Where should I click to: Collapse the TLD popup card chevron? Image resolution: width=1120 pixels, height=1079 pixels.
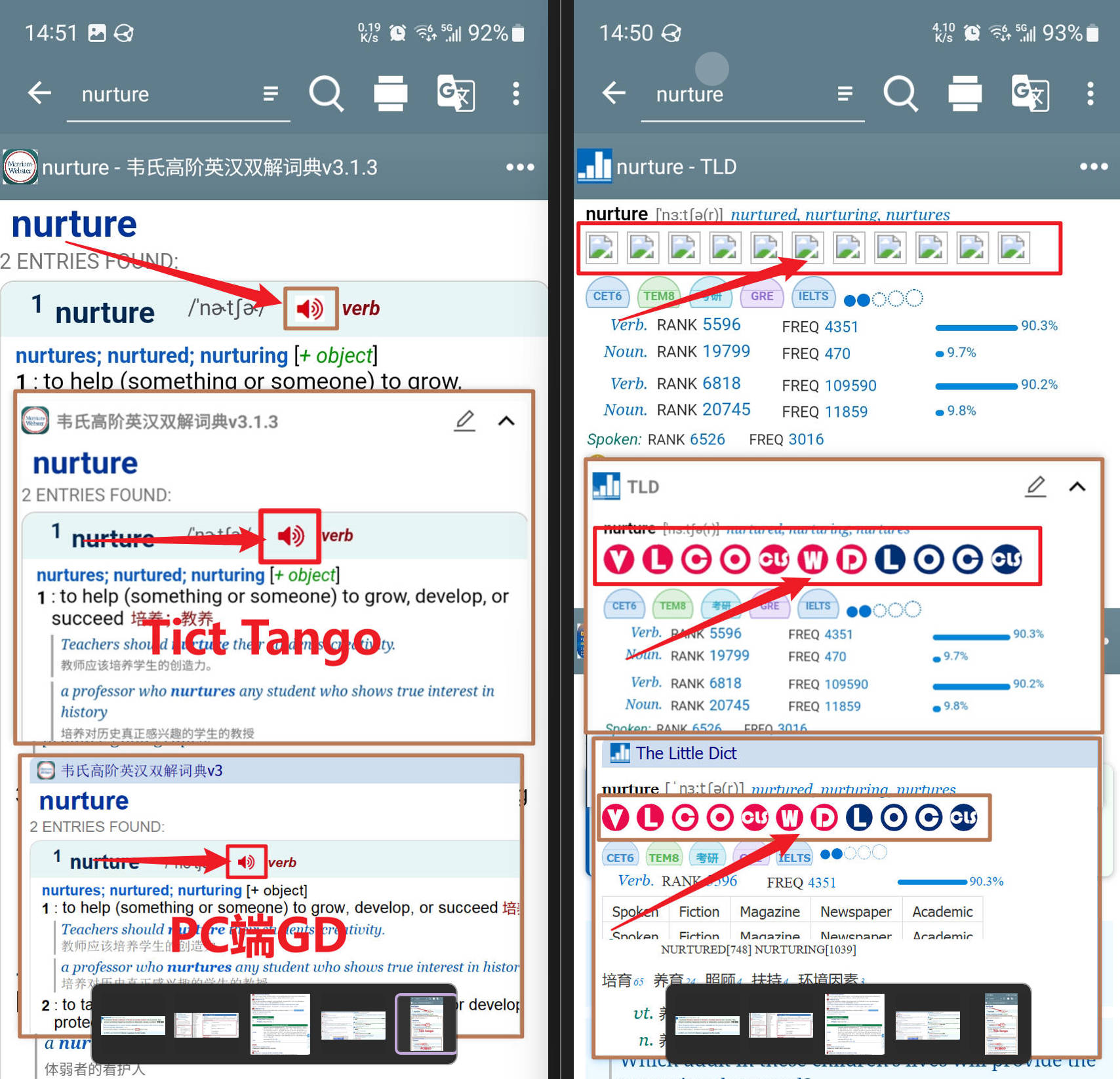pyautogui.click(x=1077, y=486)
